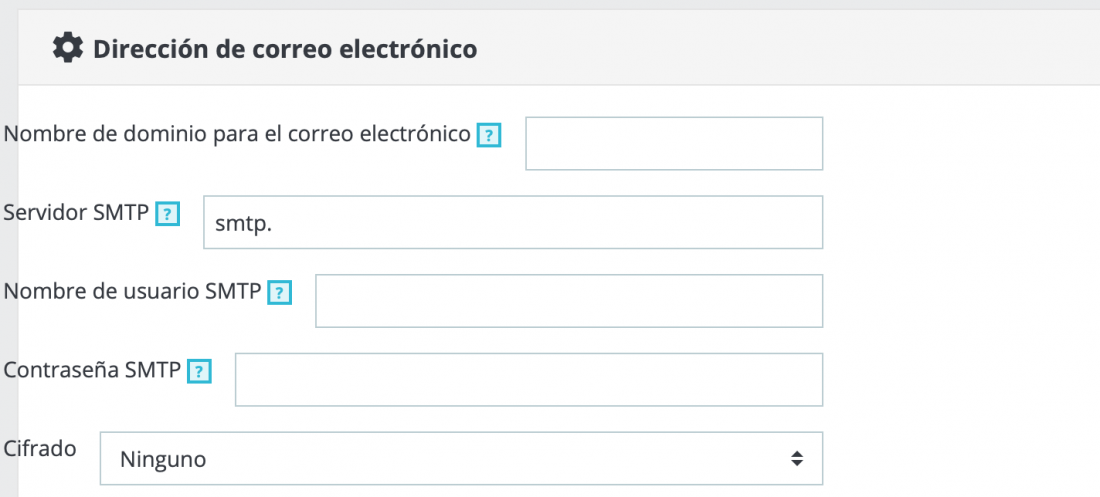Open the Contraseña SMTP help icon
The height and width of the screenshot is (497, 1100).
pos(200,371)
